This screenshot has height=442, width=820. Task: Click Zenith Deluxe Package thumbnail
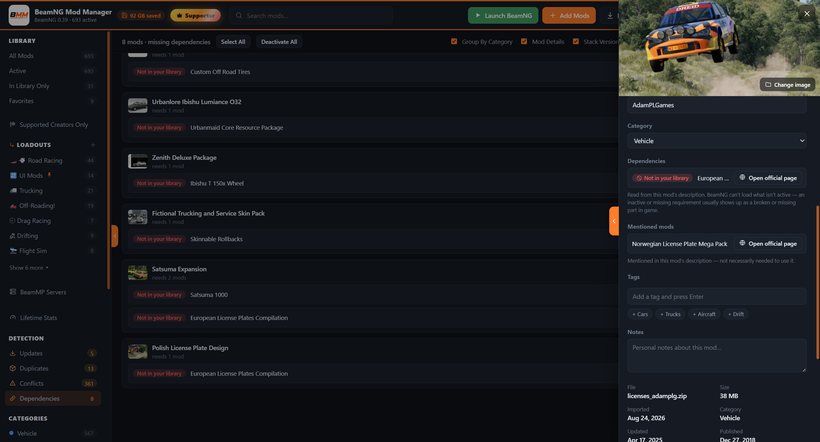coord(138,161)
